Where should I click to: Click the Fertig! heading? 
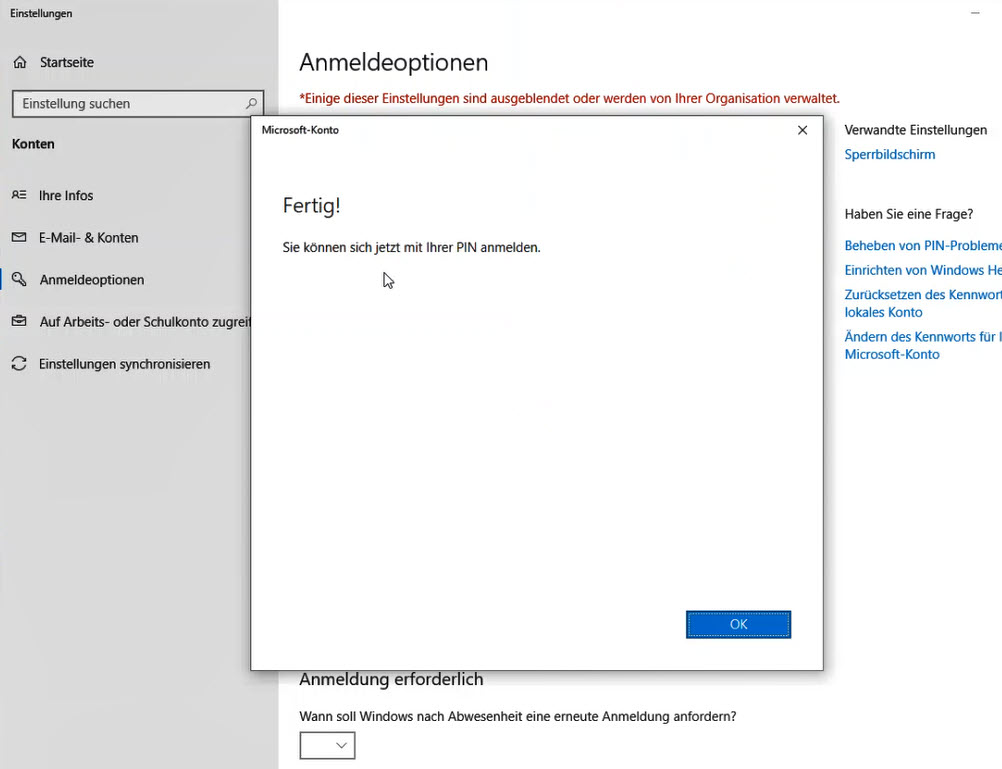tap(311, 205)
